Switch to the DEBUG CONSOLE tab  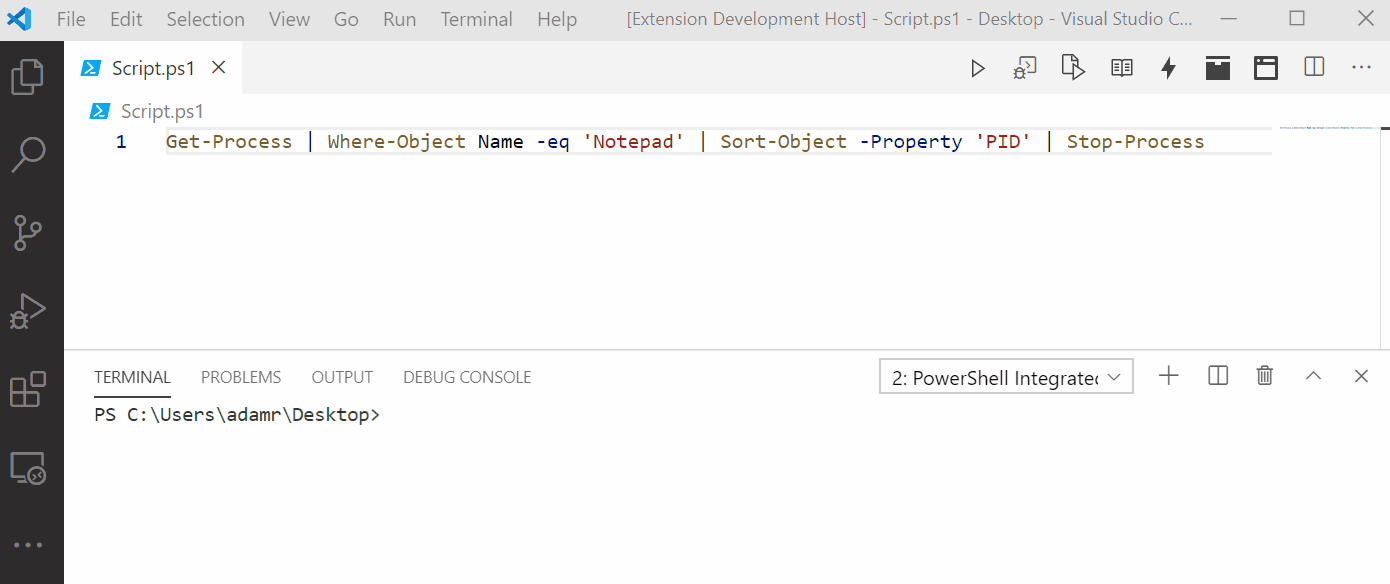467,377
